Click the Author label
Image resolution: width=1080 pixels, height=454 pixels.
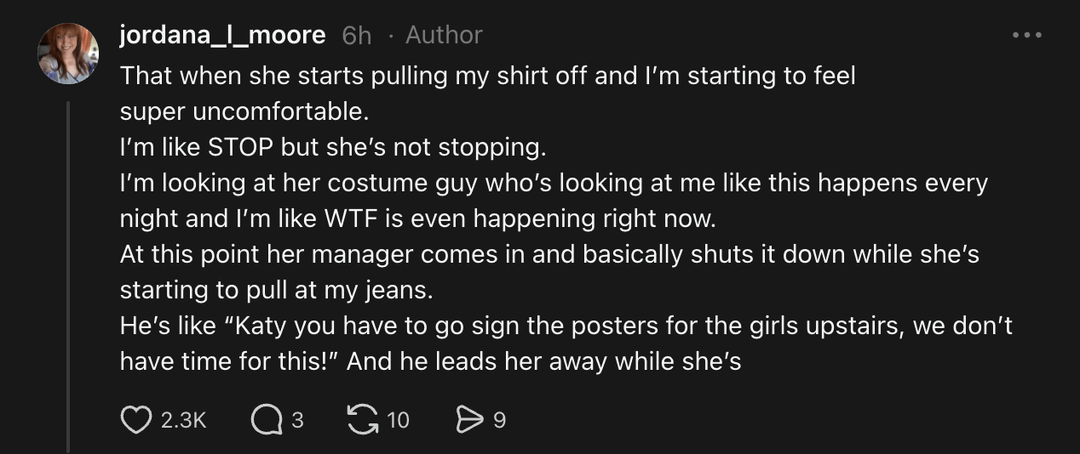point(444,36)
